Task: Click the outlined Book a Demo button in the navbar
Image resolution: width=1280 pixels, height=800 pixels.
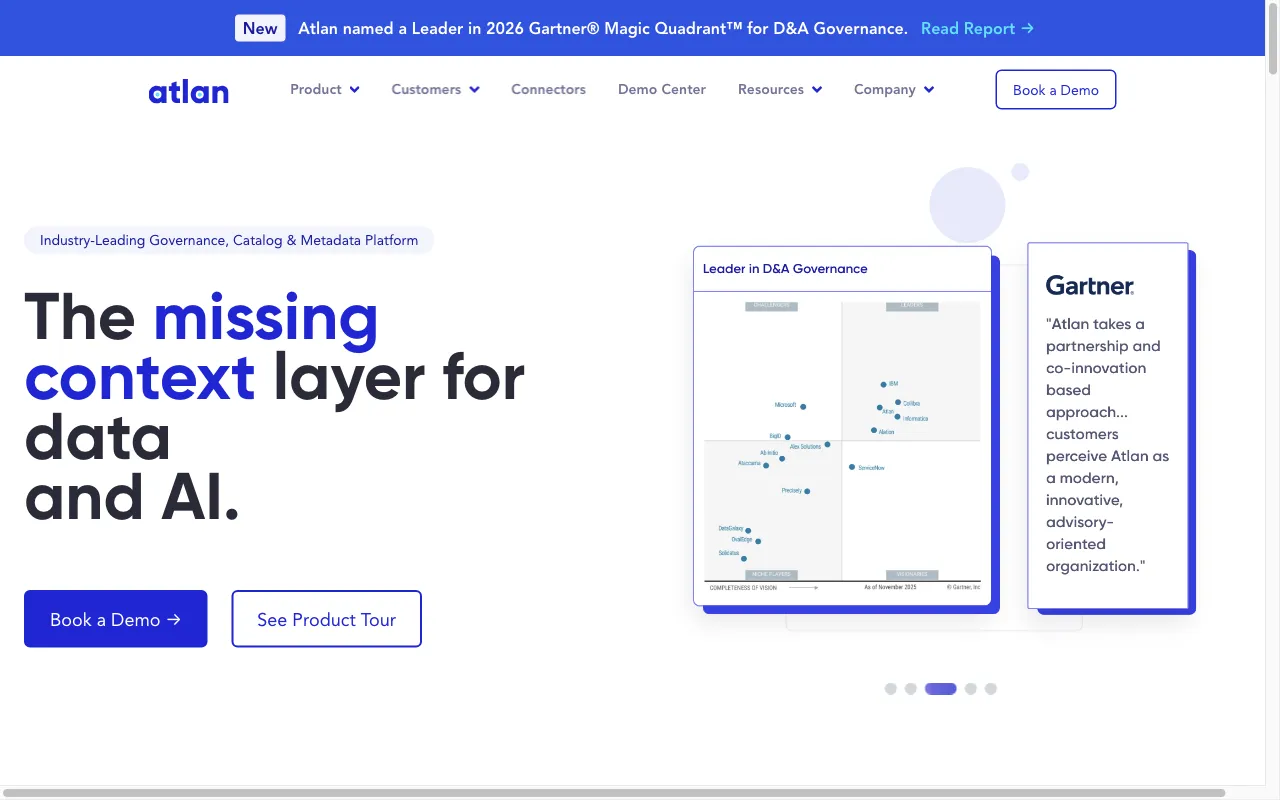Action: (1056, 90)
